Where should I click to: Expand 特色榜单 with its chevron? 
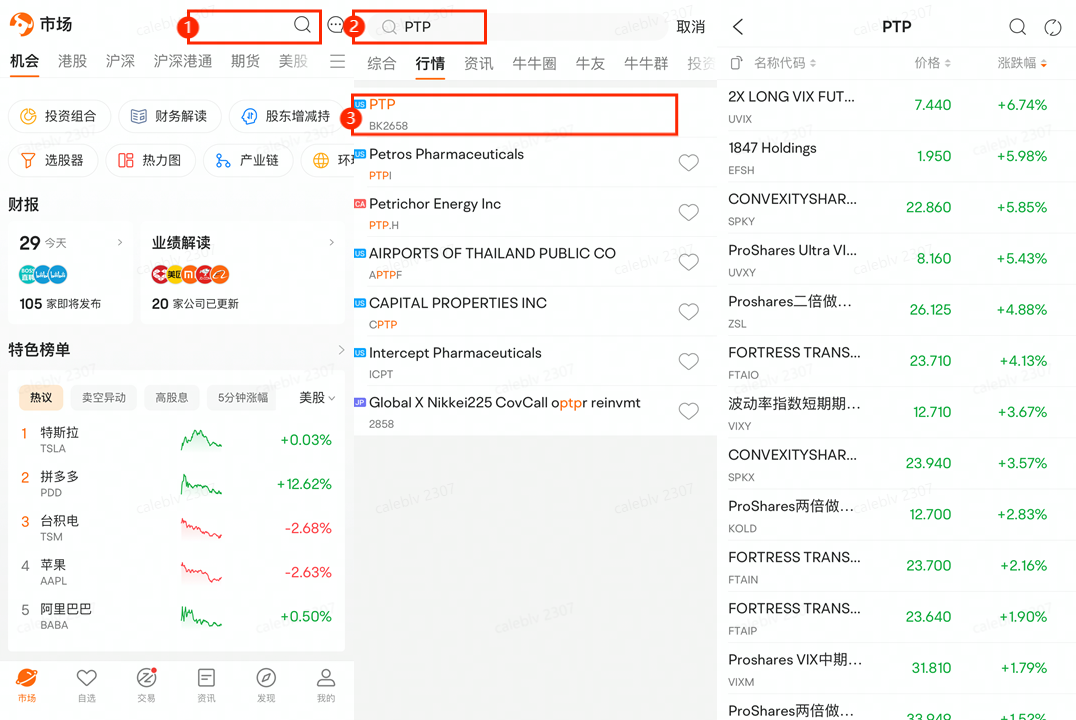coord(341,350)
